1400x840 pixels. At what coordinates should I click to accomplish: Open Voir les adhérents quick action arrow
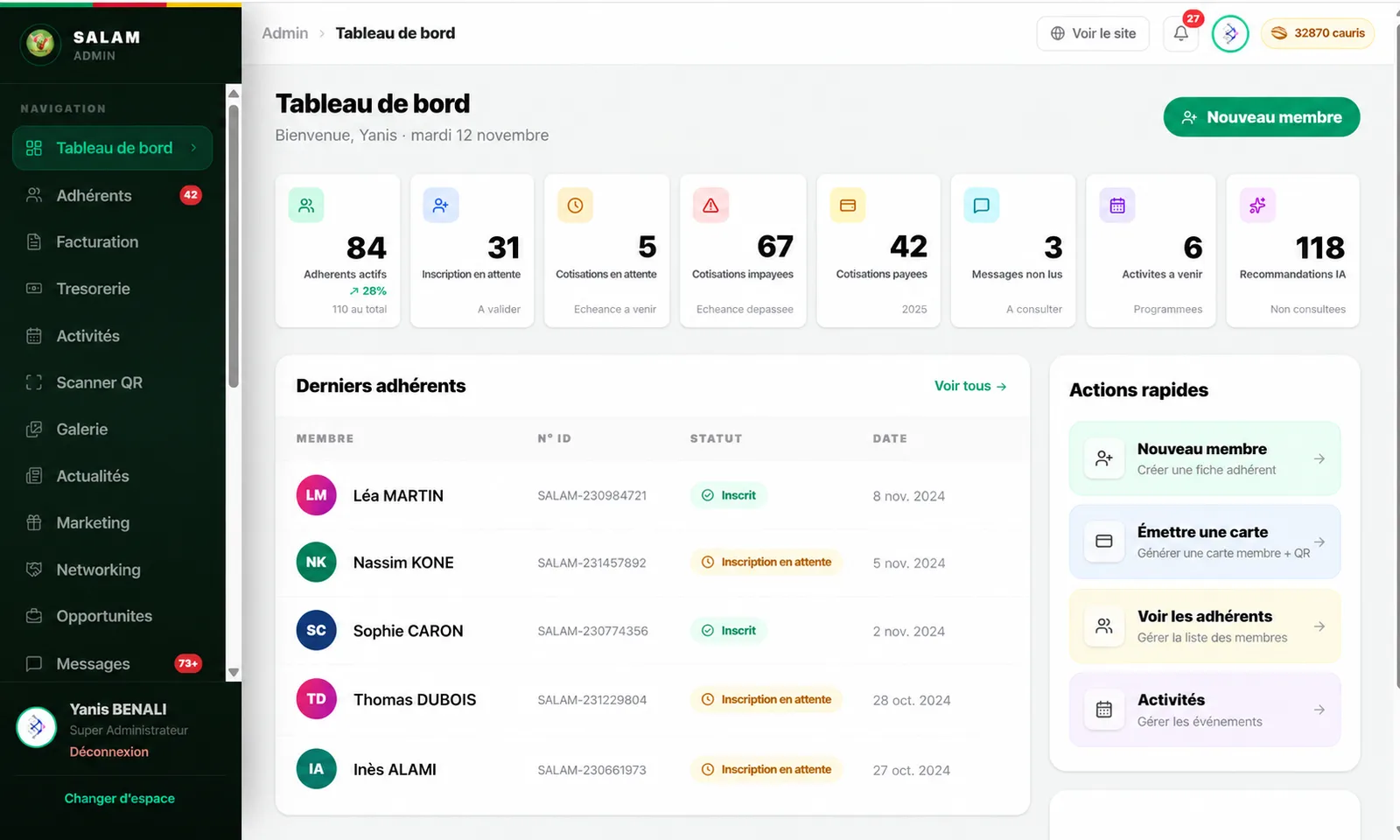[1319, 626]
